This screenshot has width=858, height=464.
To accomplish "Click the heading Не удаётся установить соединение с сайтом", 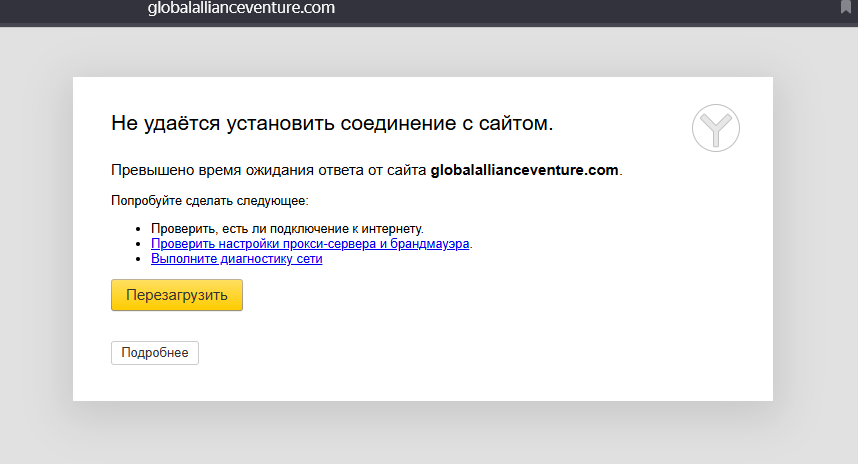I will 332,124.
